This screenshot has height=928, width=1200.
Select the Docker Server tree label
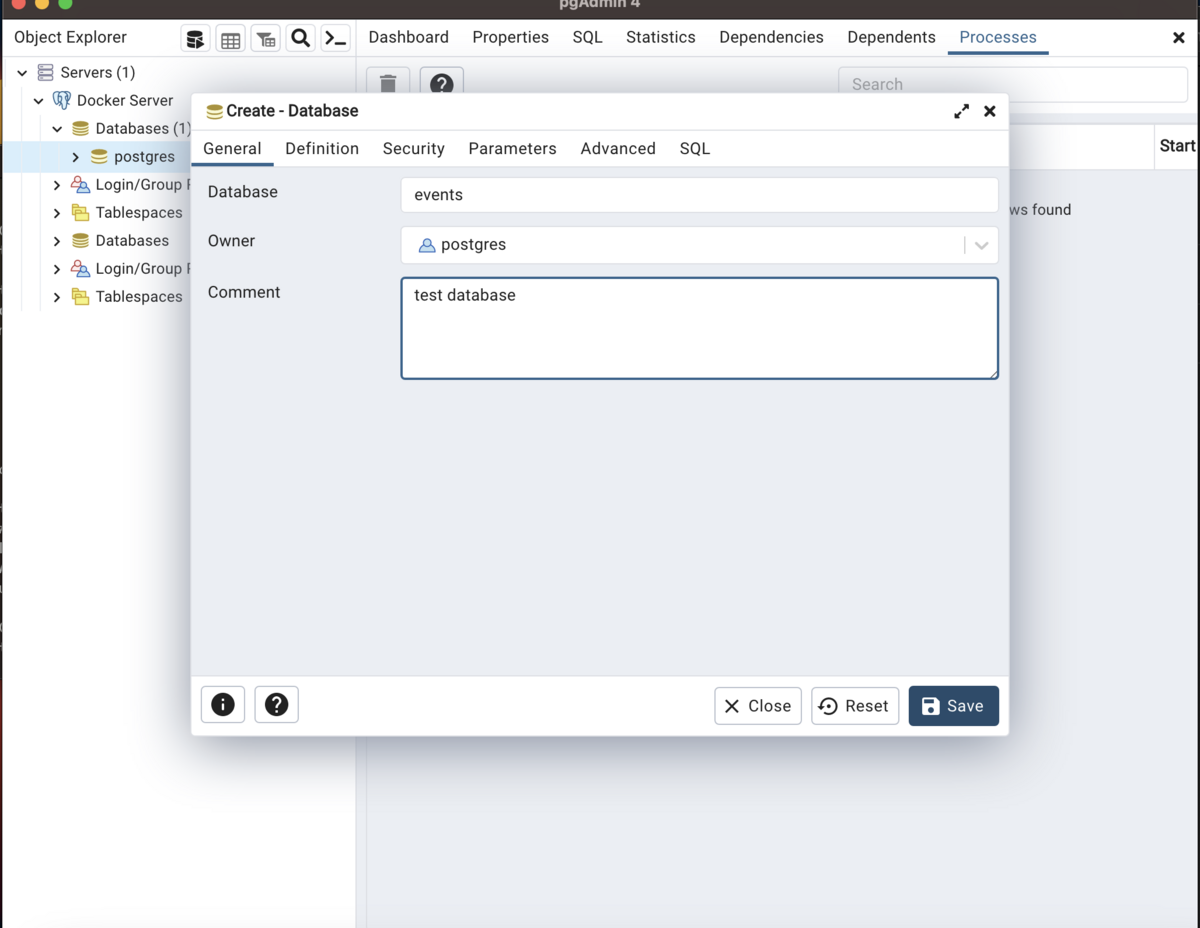[125, 101]
